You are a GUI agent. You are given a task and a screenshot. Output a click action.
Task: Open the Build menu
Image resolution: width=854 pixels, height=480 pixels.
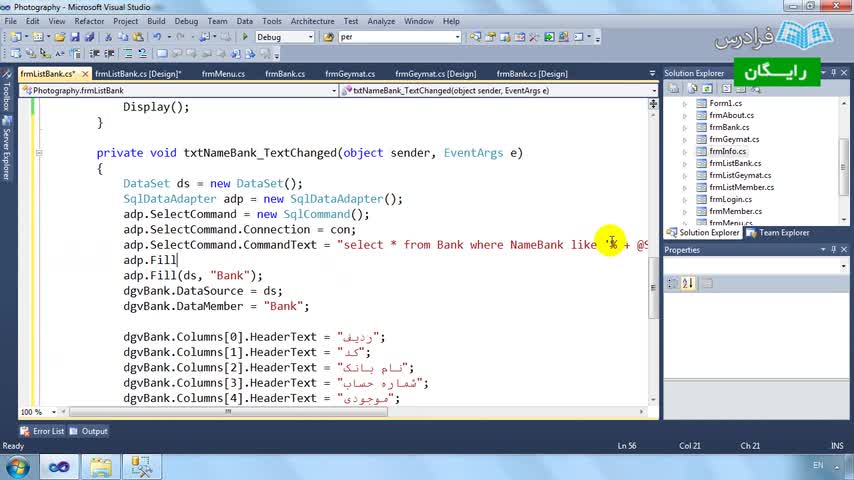click(x=156, y=21)
